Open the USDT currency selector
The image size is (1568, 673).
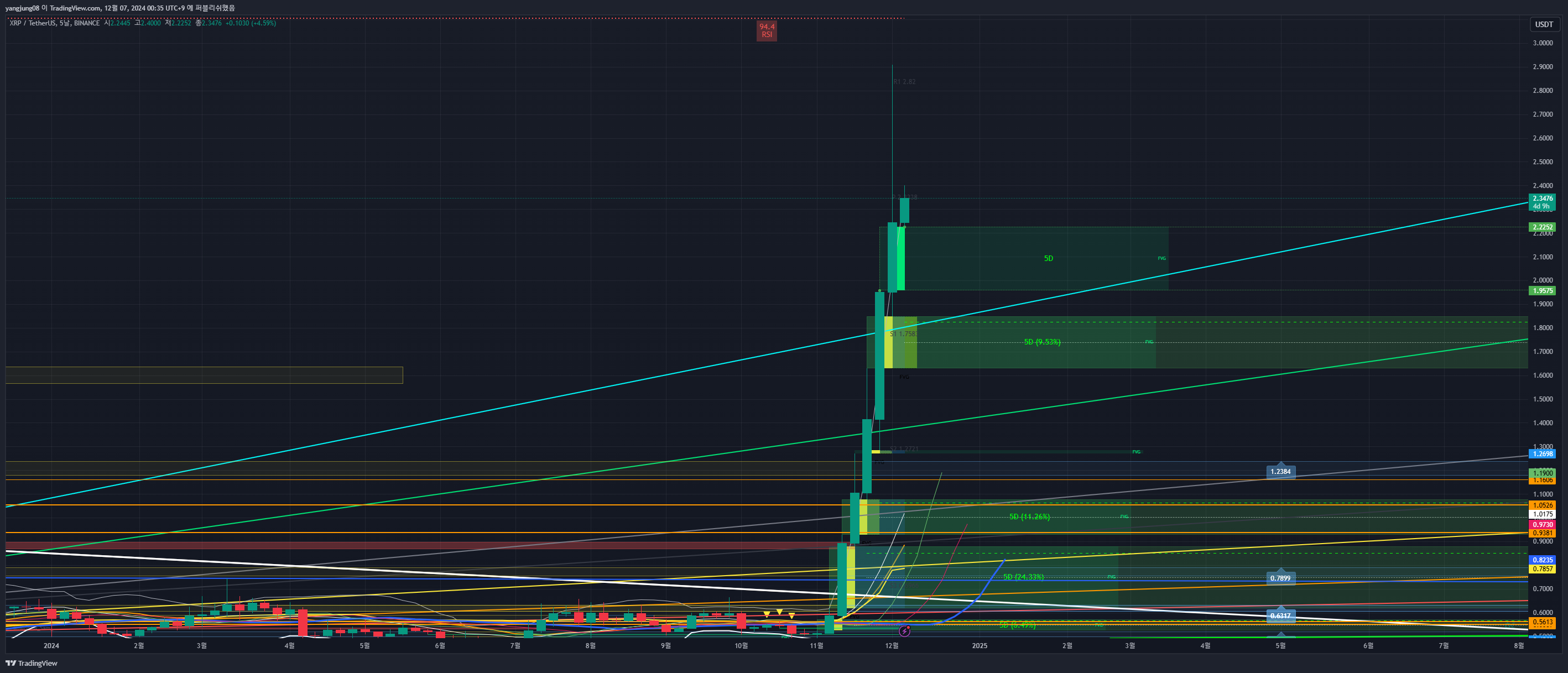click(x=1543, y=24)
